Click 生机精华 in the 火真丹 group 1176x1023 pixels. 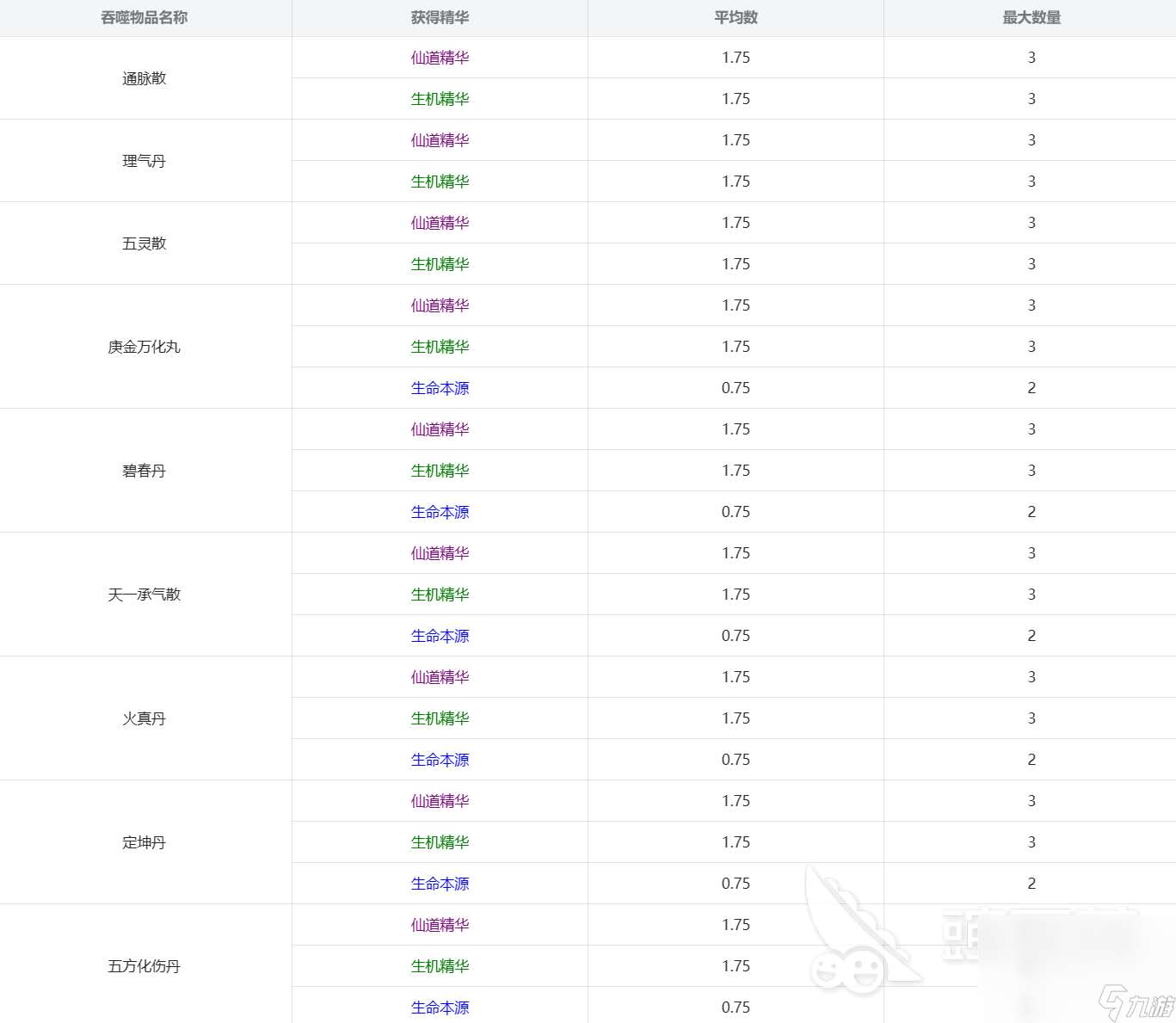tap(440, 718)
